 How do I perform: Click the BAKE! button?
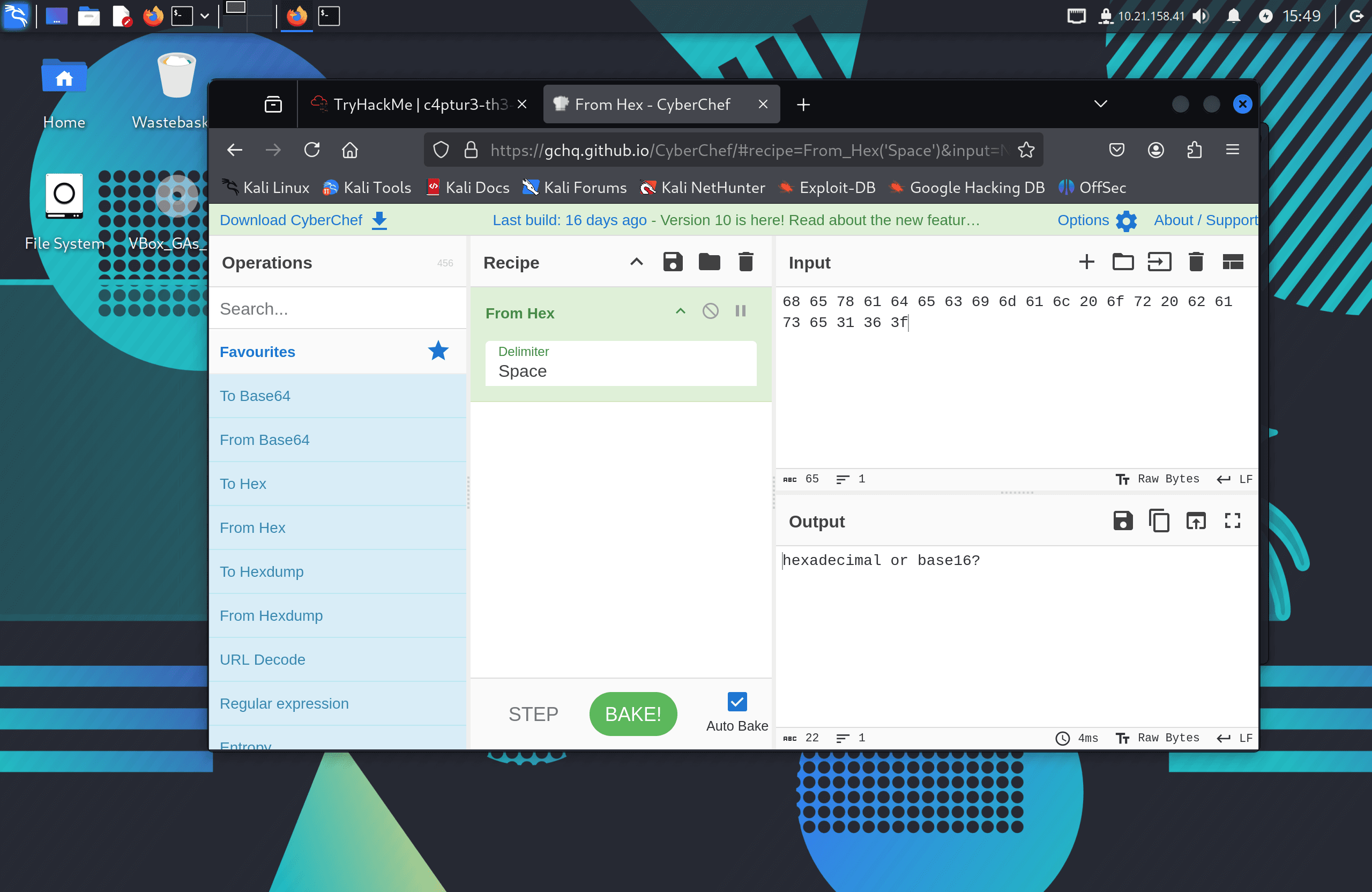[633, 714]
